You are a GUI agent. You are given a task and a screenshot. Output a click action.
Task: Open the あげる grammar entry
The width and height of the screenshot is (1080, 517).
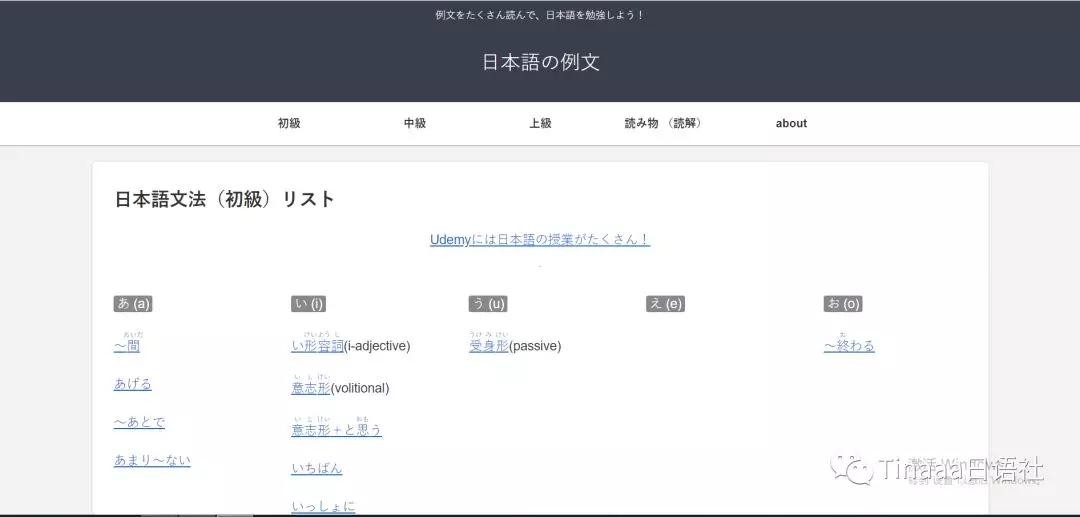pos(133,384)
